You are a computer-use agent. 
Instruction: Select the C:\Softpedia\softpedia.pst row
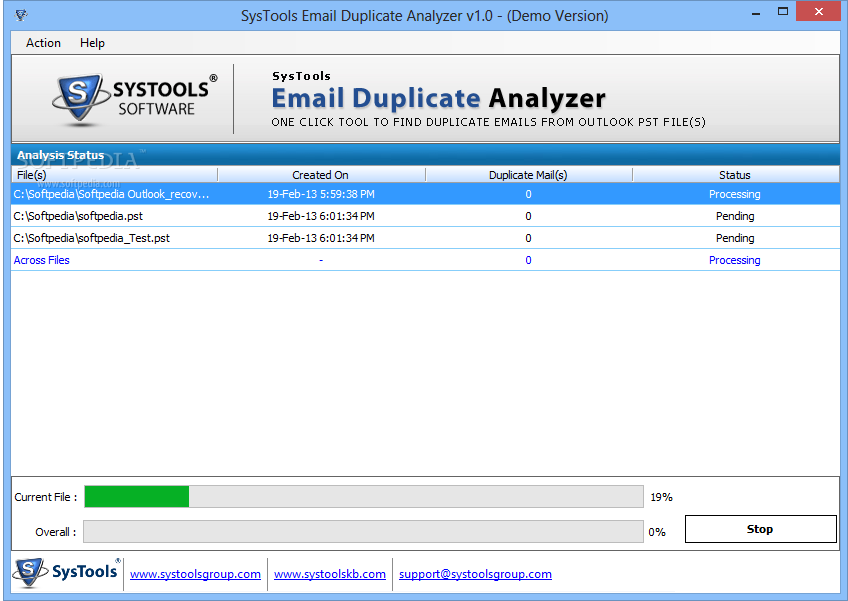(x=425, y=216)
